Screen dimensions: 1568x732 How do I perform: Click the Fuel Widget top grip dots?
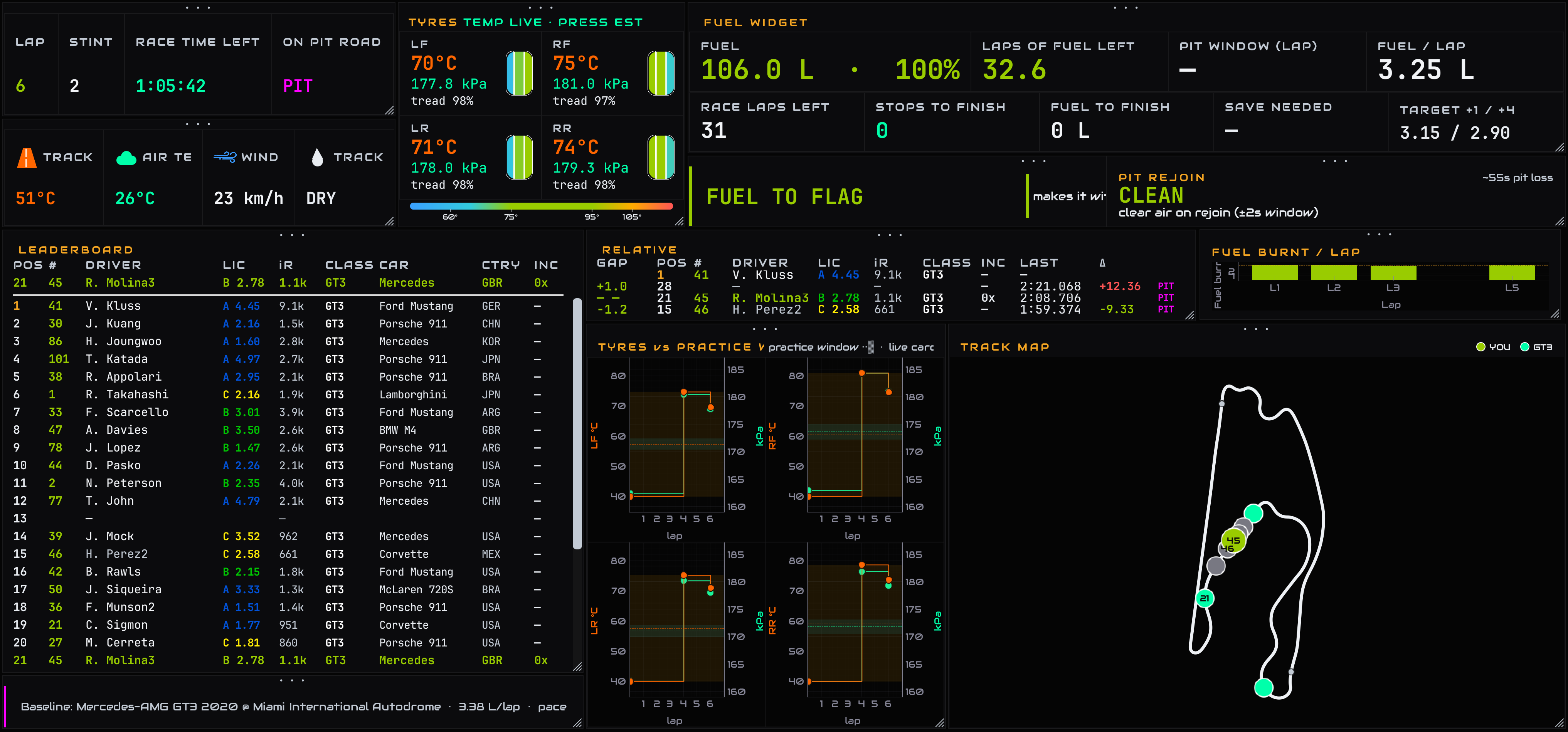click(x=1127, y=8)
